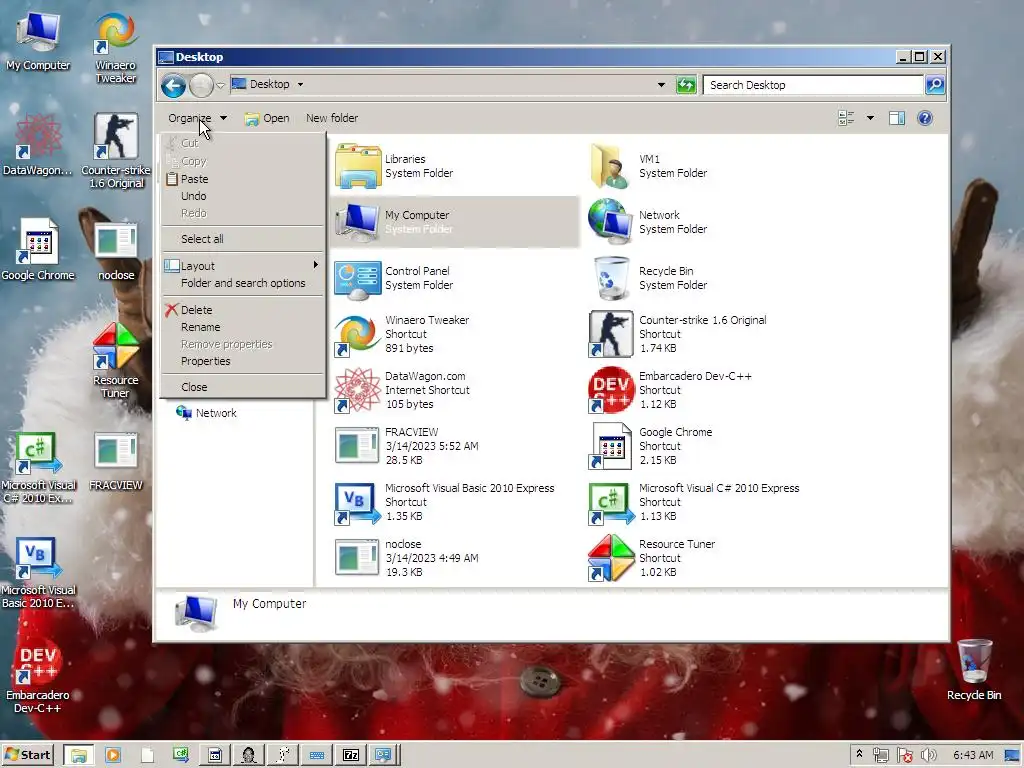Select Control Panel icon in the file list
The image size is (1024, 768).
357,278
